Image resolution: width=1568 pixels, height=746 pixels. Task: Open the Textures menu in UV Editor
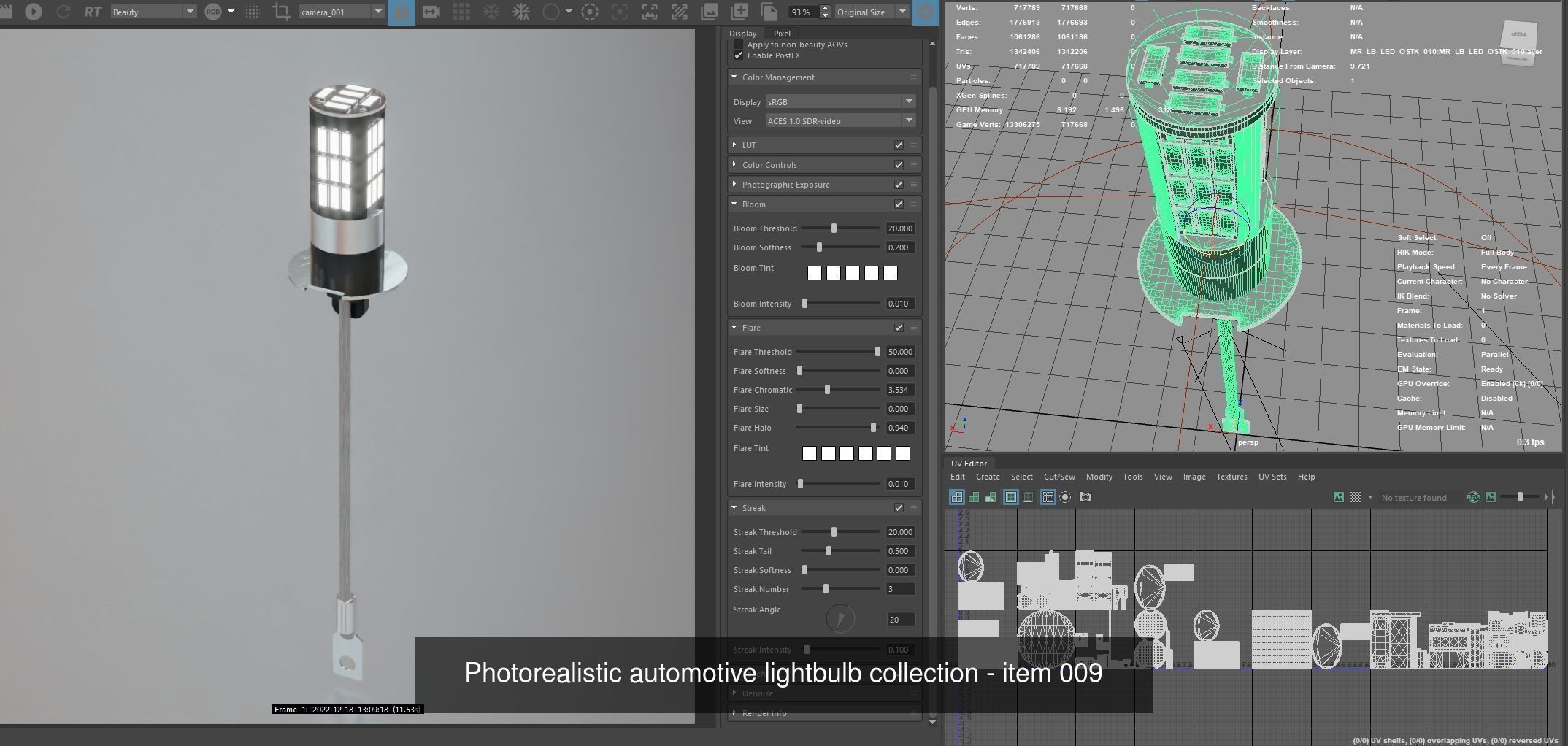1231,477
